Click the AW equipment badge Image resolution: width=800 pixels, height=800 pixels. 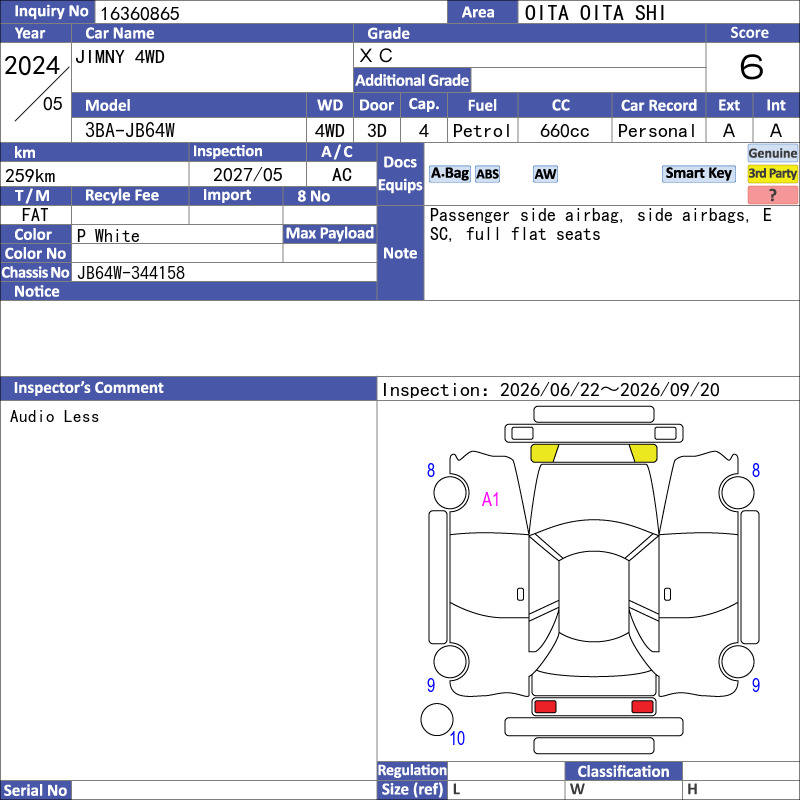(545, 174)
